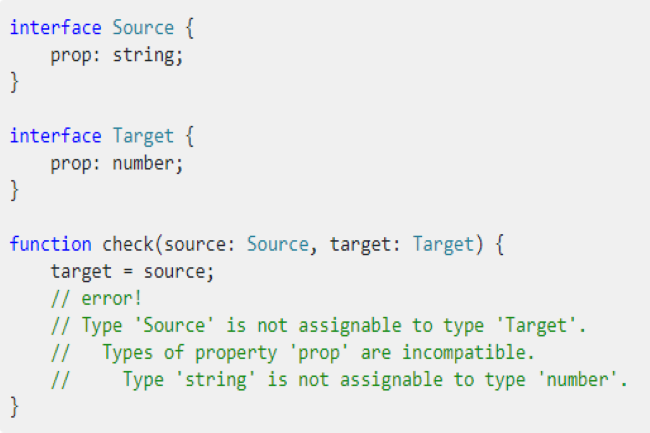
Task: Click 'prop' property in Target interface
Action: pyautogui.click(x=71, y=164)
